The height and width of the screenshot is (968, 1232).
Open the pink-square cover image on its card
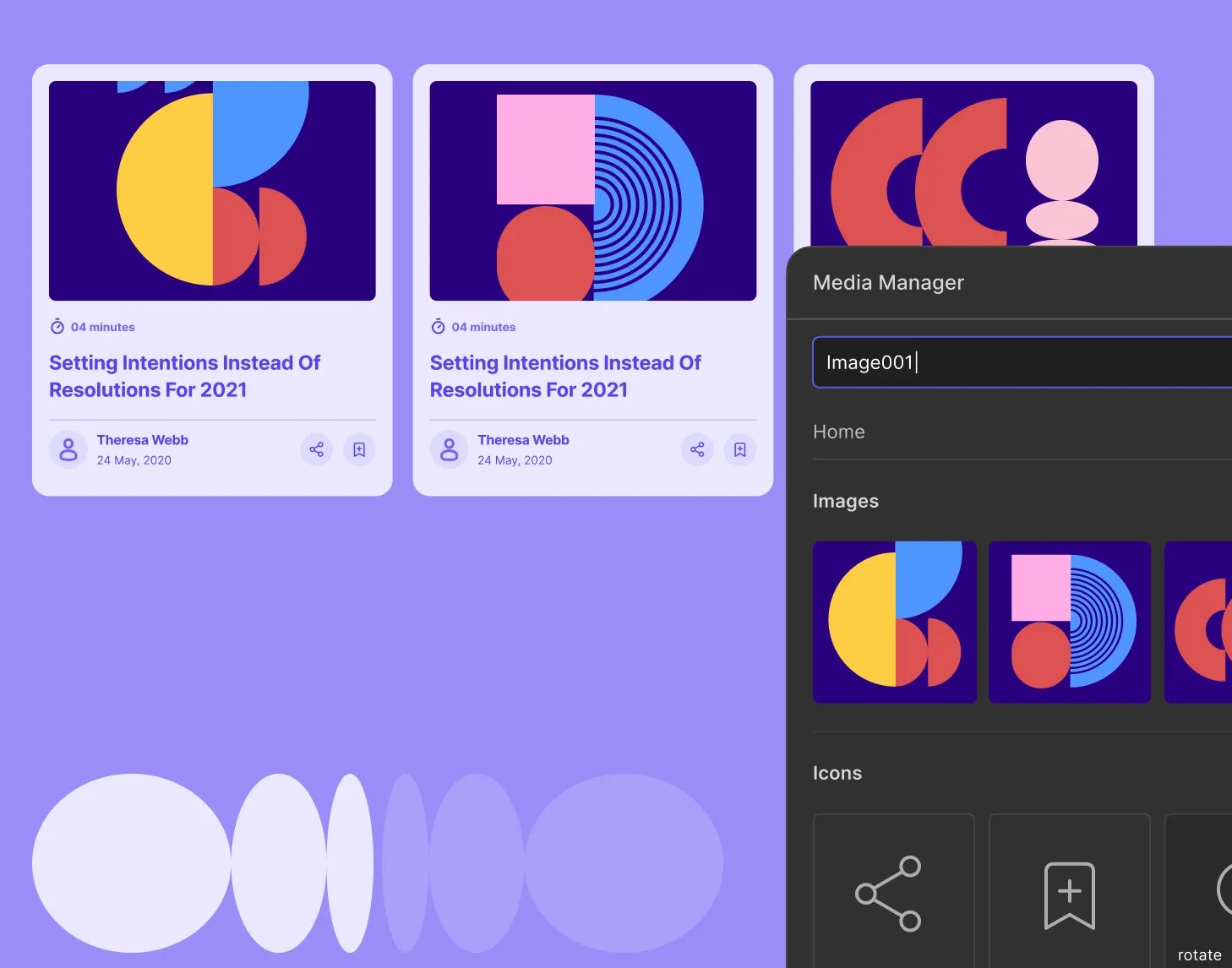coord(593,191)
